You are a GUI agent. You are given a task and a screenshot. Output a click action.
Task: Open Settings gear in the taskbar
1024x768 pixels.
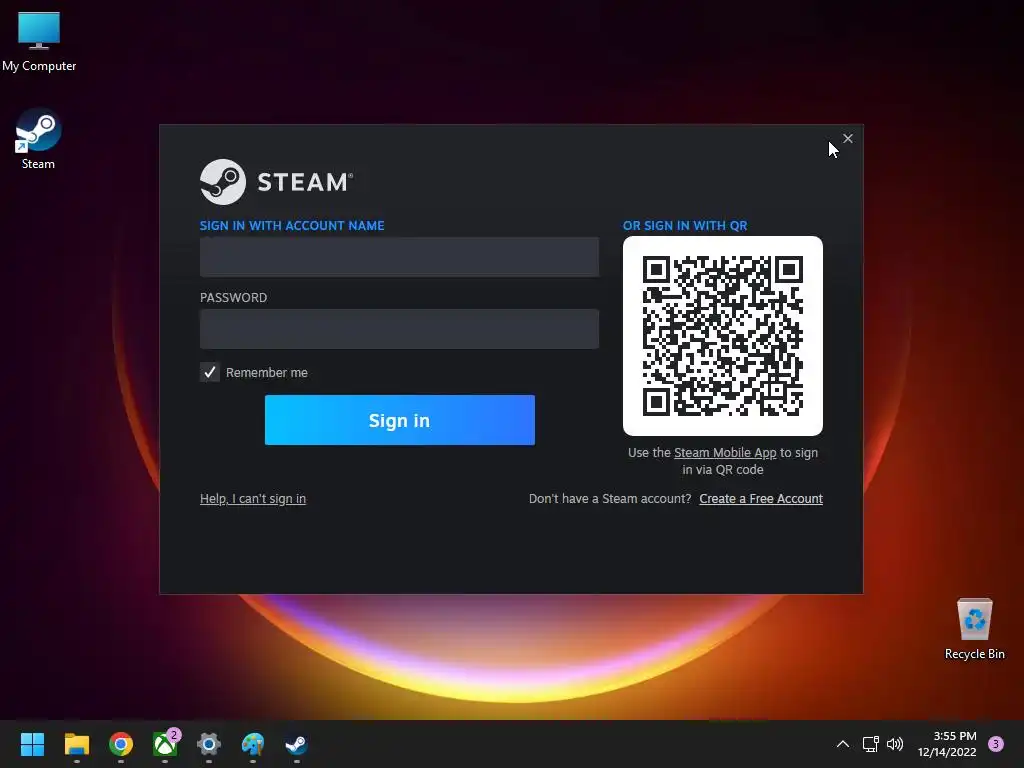coord(209,744)
